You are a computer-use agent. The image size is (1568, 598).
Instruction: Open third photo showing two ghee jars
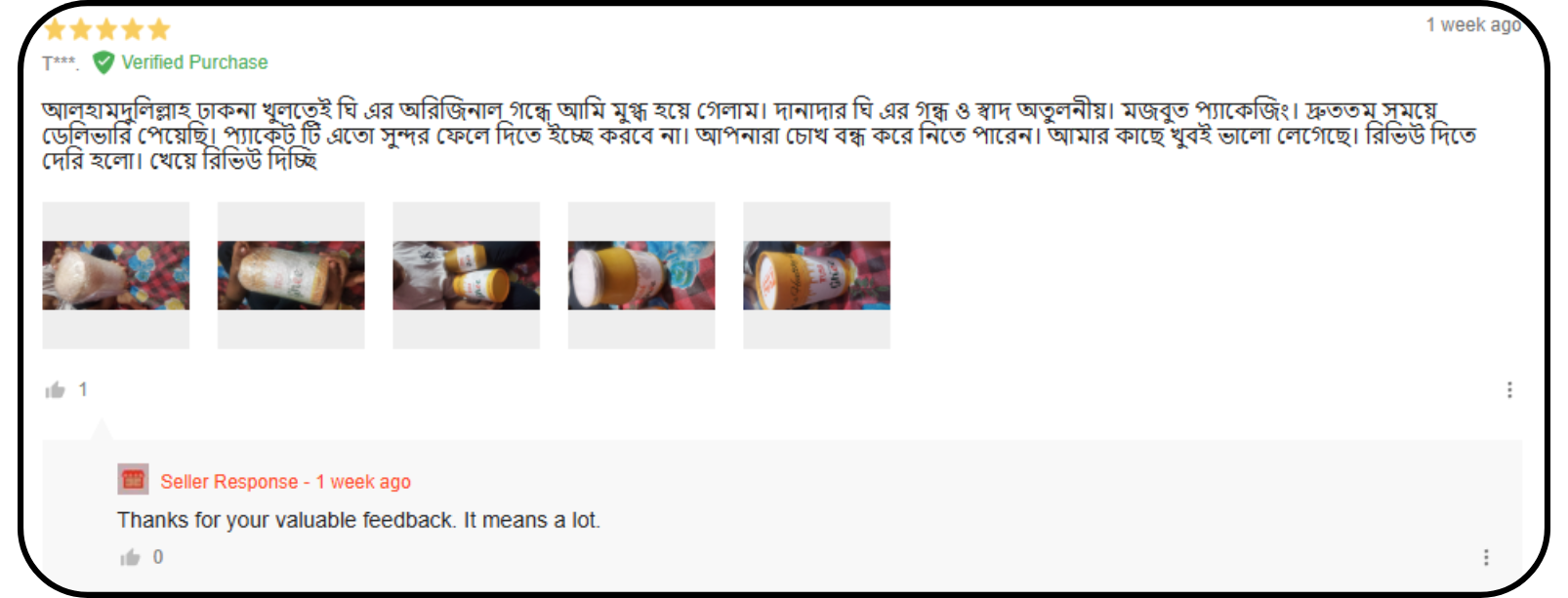point(467,275)
